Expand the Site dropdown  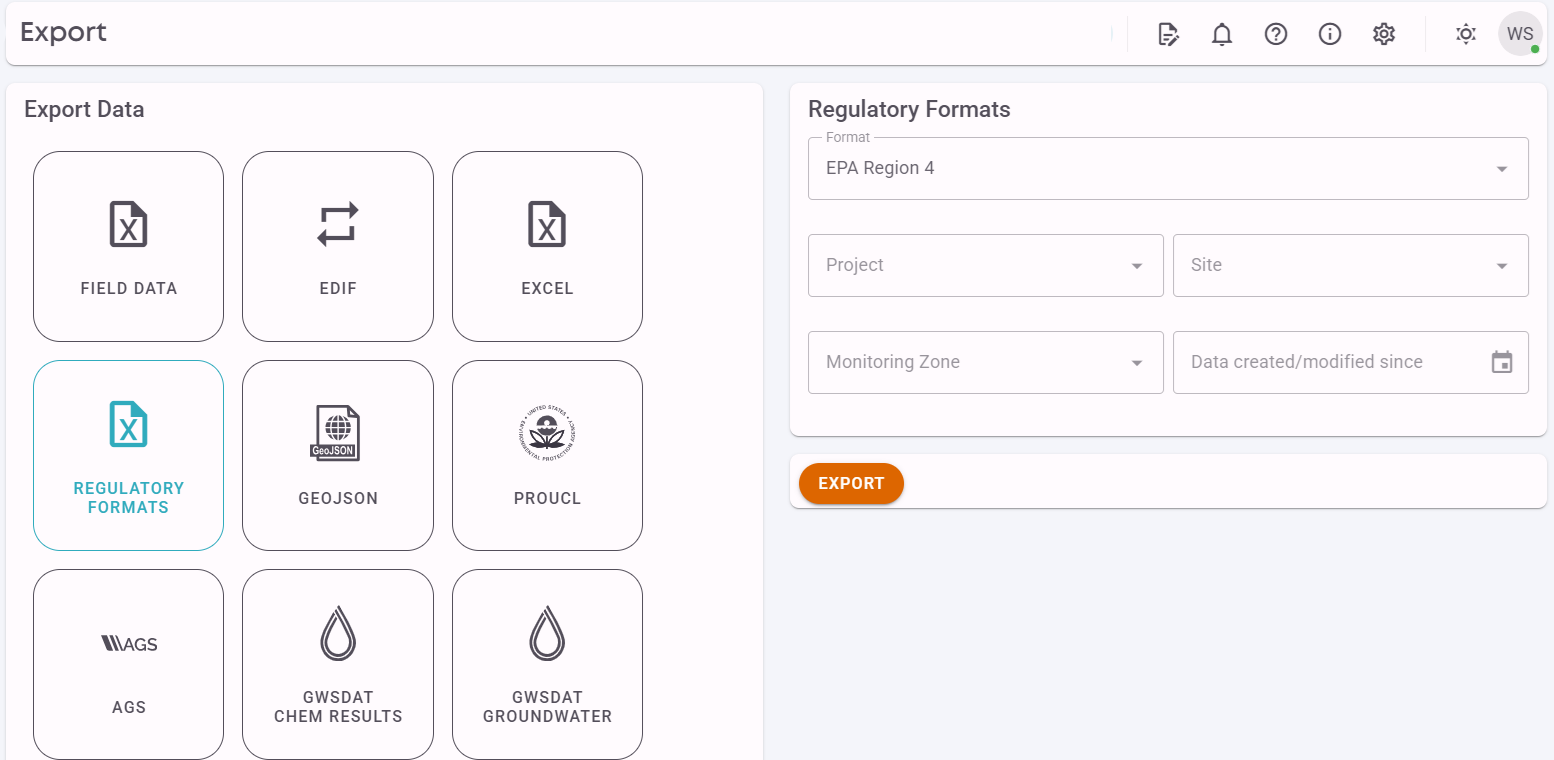point(1350,265)
